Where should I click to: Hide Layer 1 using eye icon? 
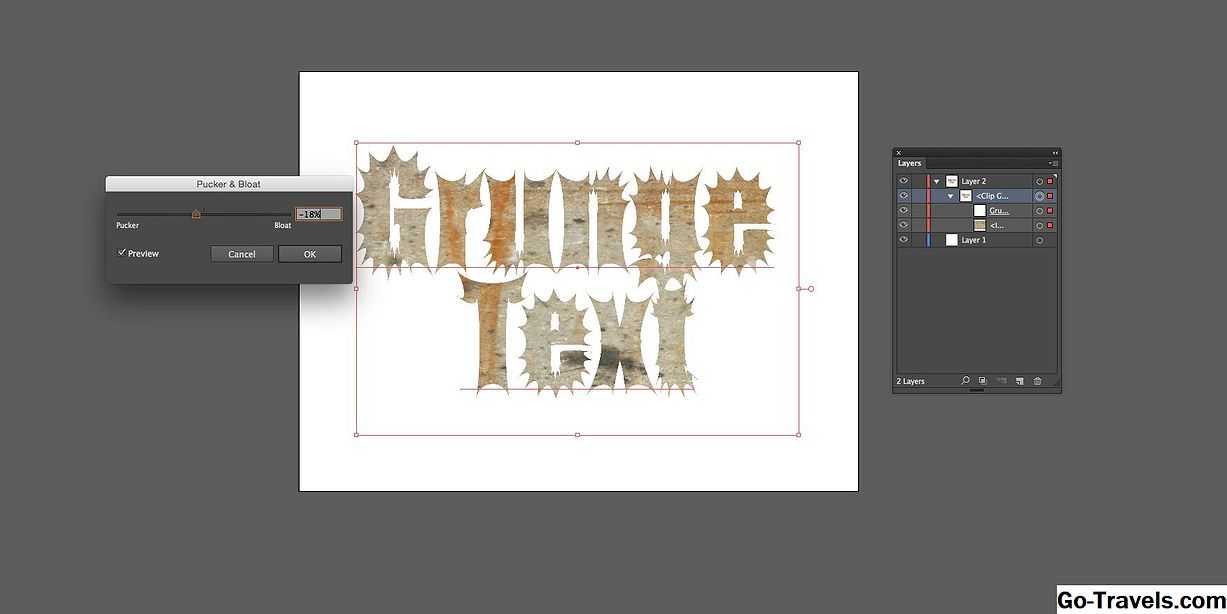[x=903, y=241]
